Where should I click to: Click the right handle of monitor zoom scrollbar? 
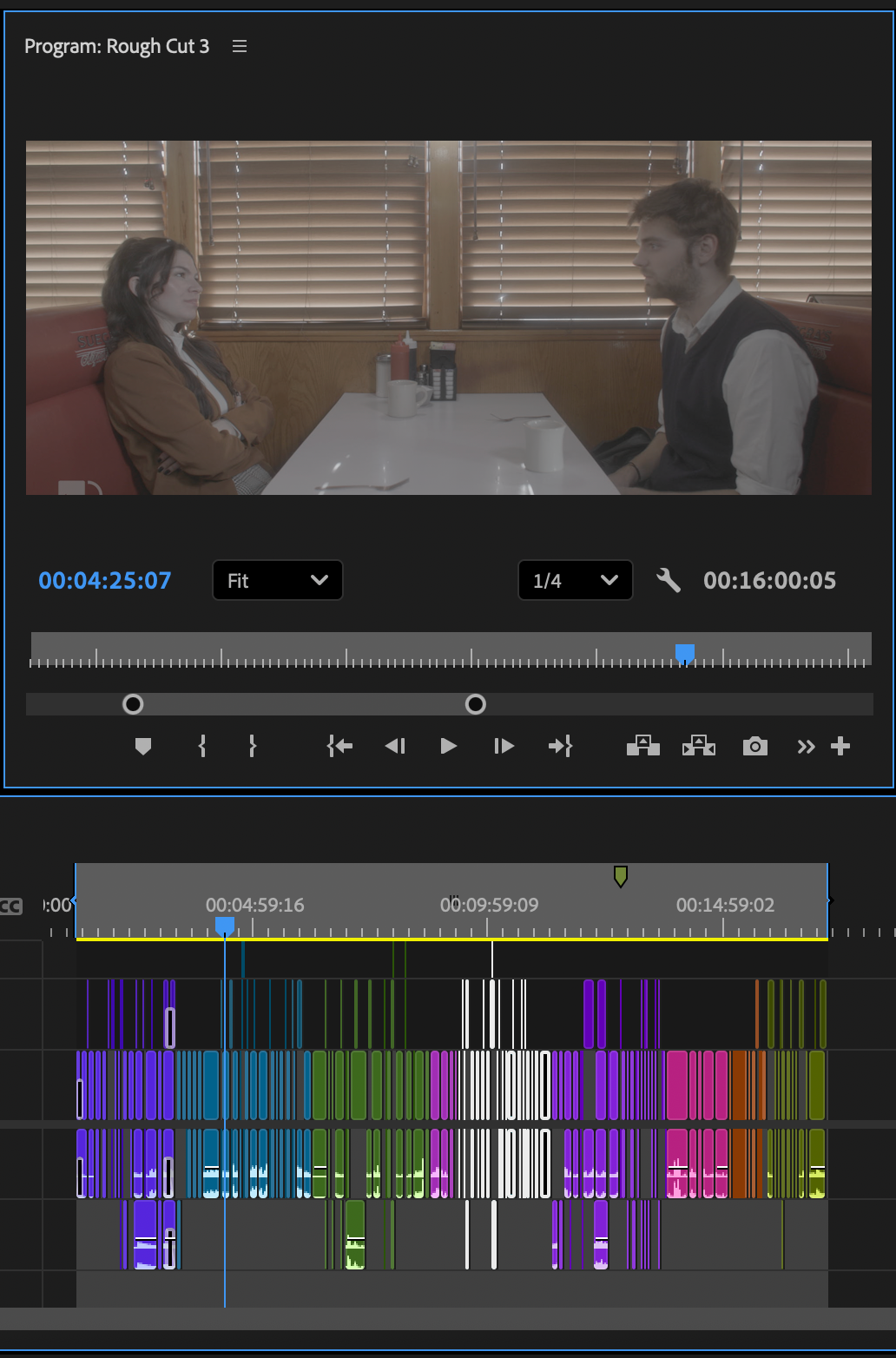[476, 704]
